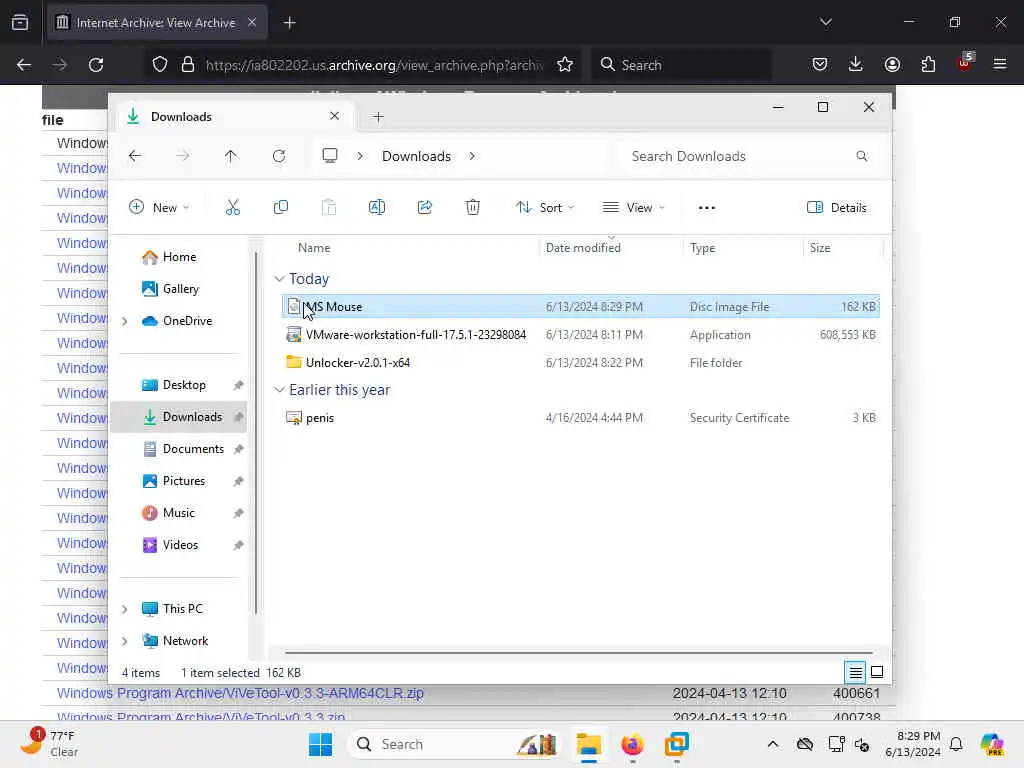Go up one folder level
The width and height of the screenshot is (1024, 768).
point(231,156)
